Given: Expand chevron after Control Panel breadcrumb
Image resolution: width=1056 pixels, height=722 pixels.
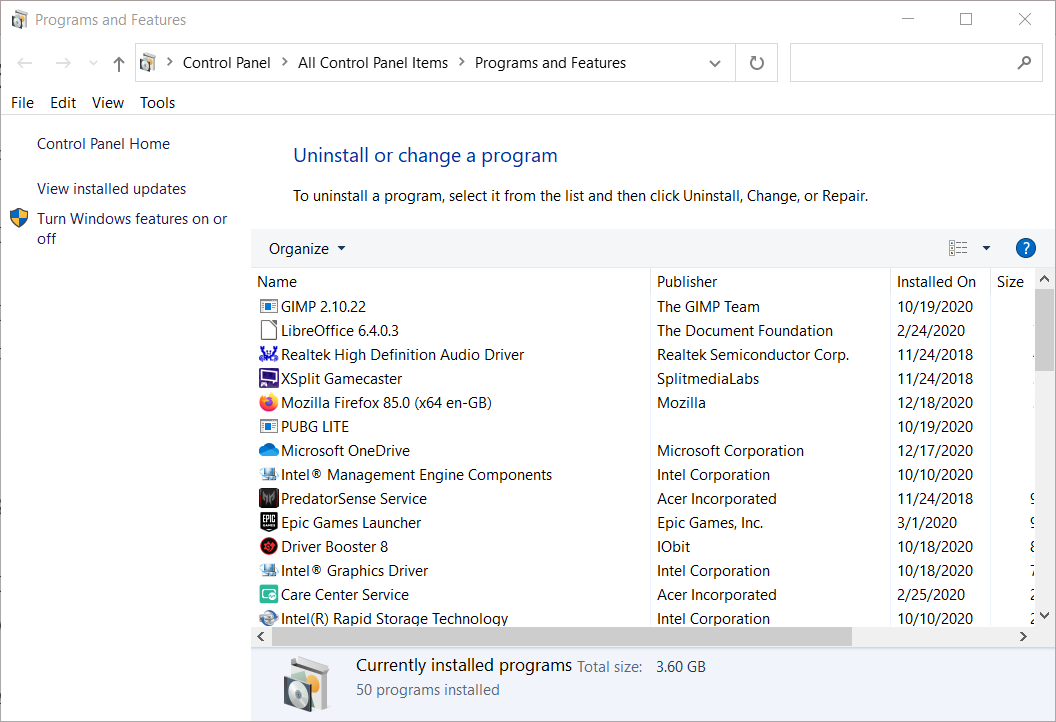Looking at the screenshot, I should pos(284,62).
